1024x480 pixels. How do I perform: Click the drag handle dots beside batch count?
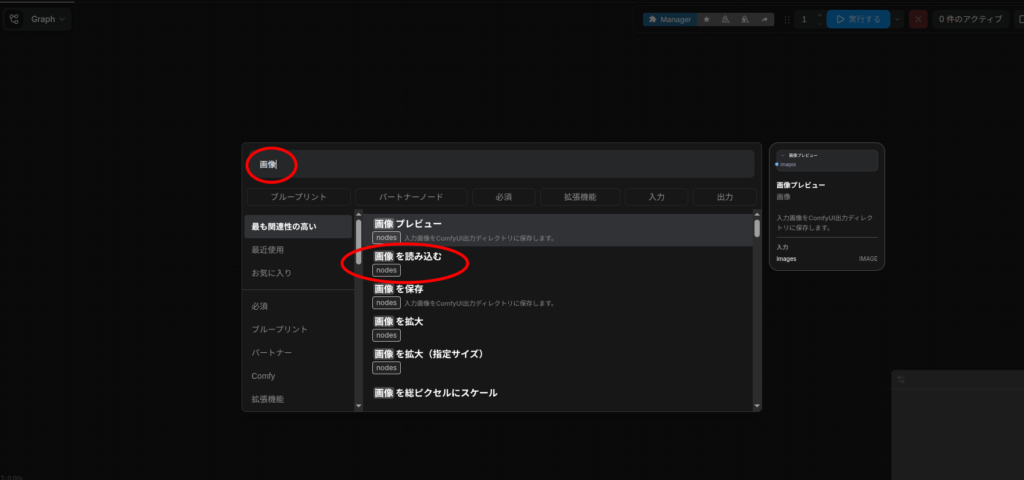[x=787, y=19]
